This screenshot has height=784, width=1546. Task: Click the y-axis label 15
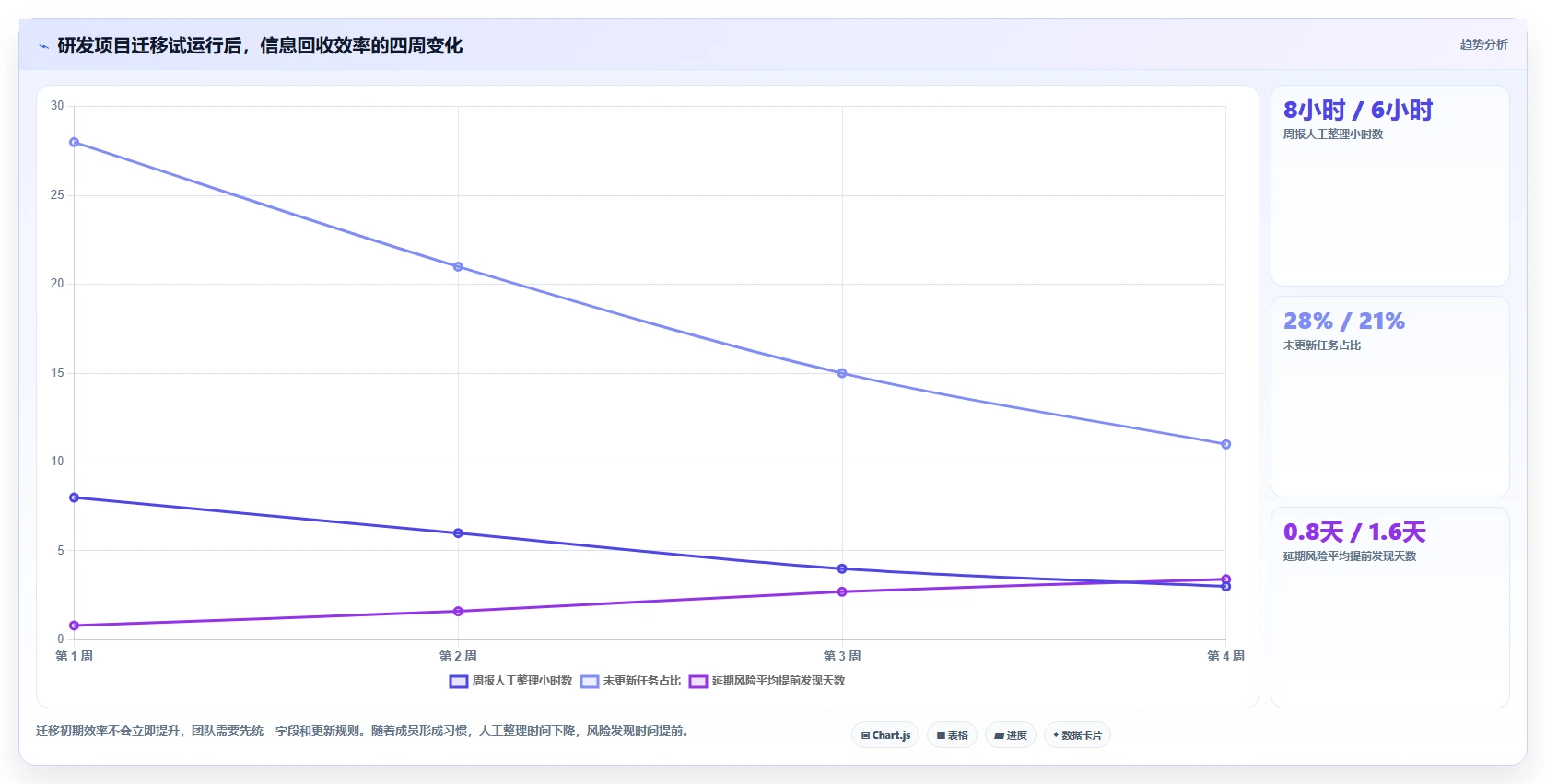click(57, 373)
